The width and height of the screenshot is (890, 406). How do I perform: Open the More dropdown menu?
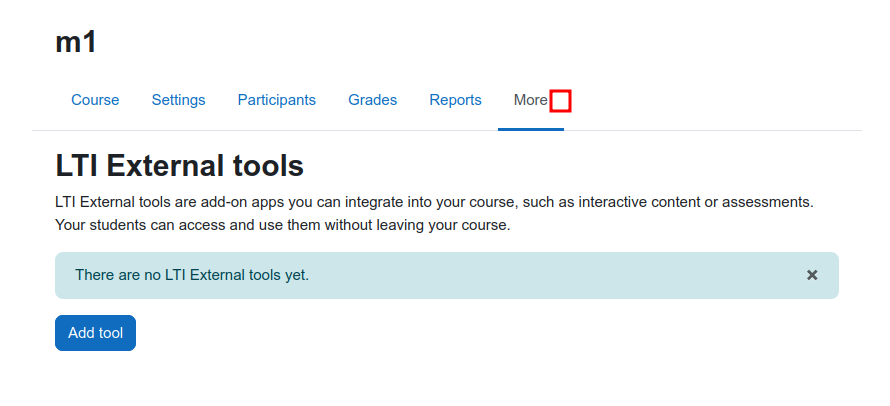coord(531,100)
